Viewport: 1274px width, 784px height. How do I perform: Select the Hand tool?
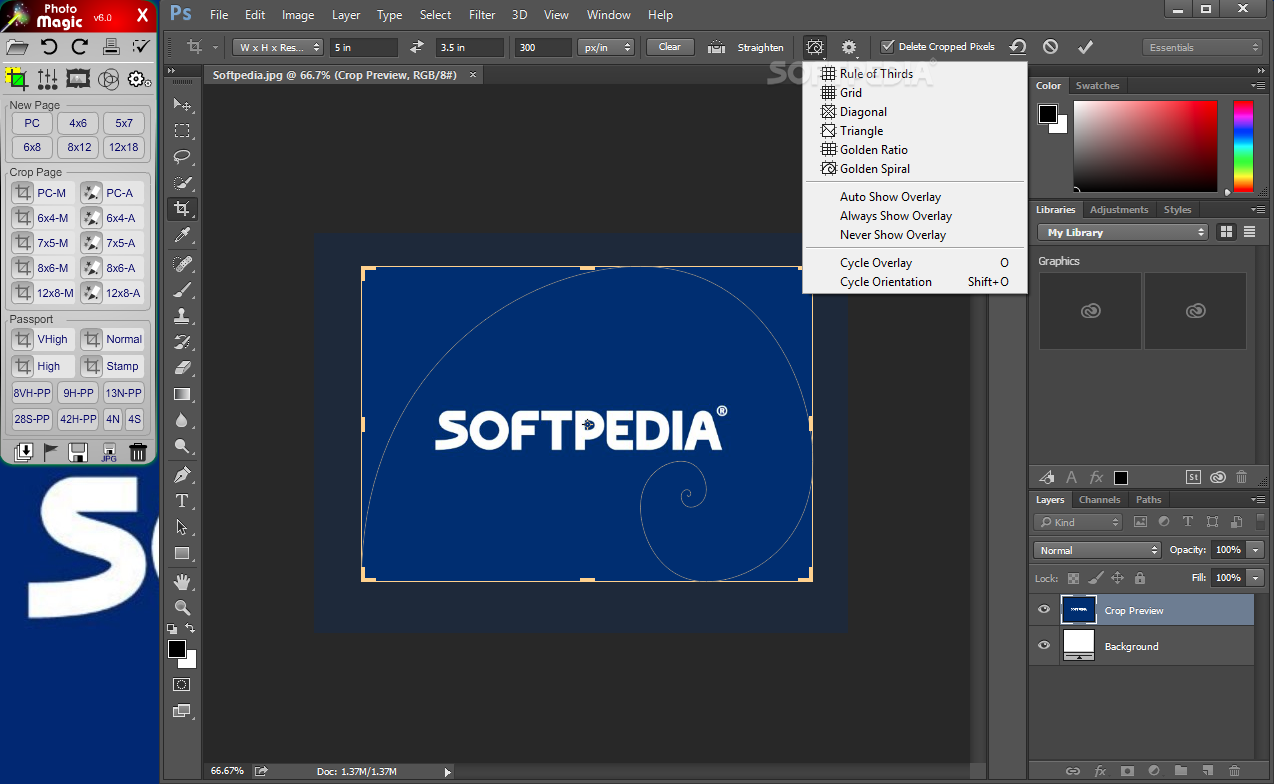[182, 582]
